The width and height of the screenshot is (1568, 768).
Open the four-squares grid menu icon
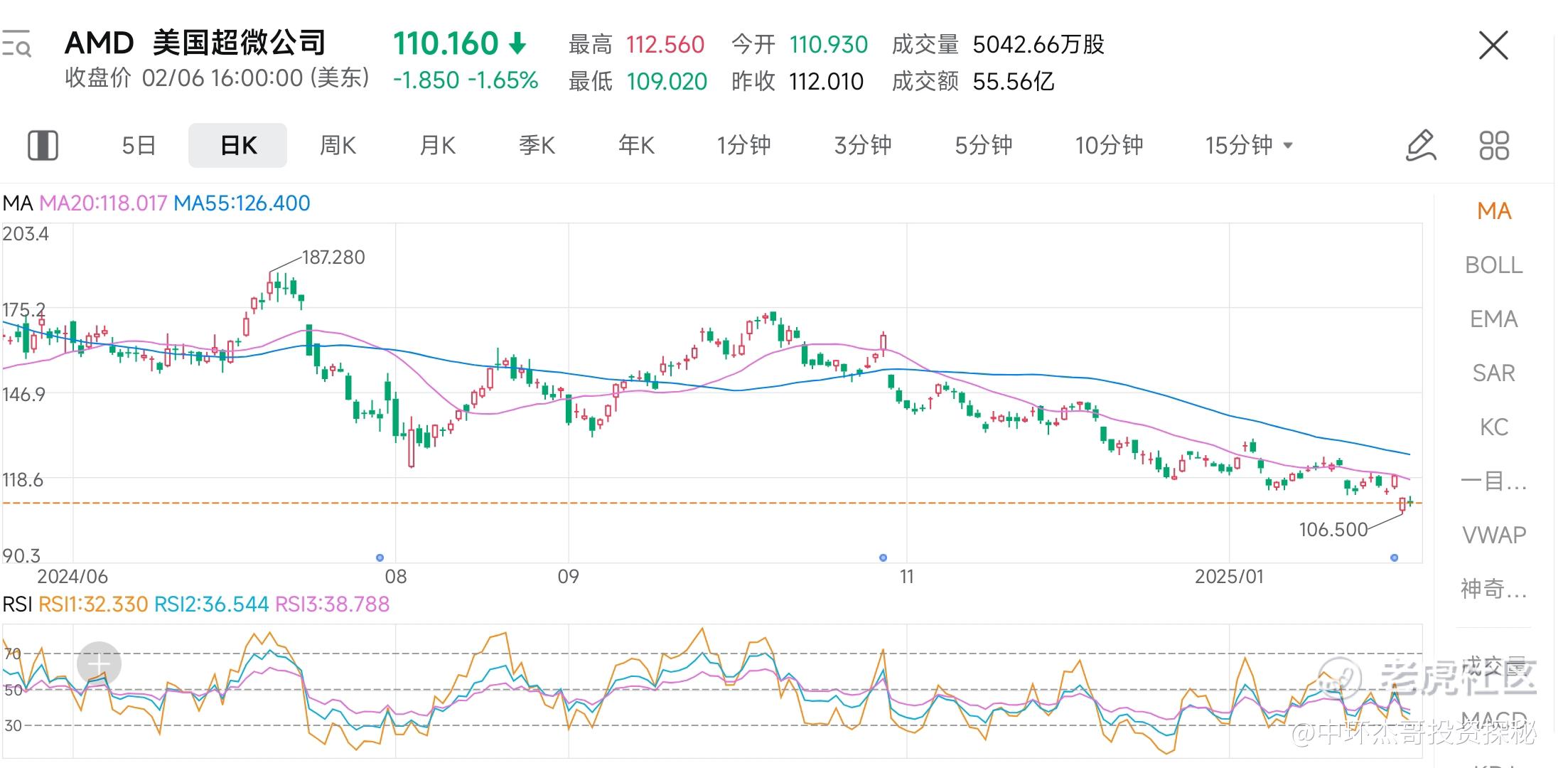point(1494,145)
